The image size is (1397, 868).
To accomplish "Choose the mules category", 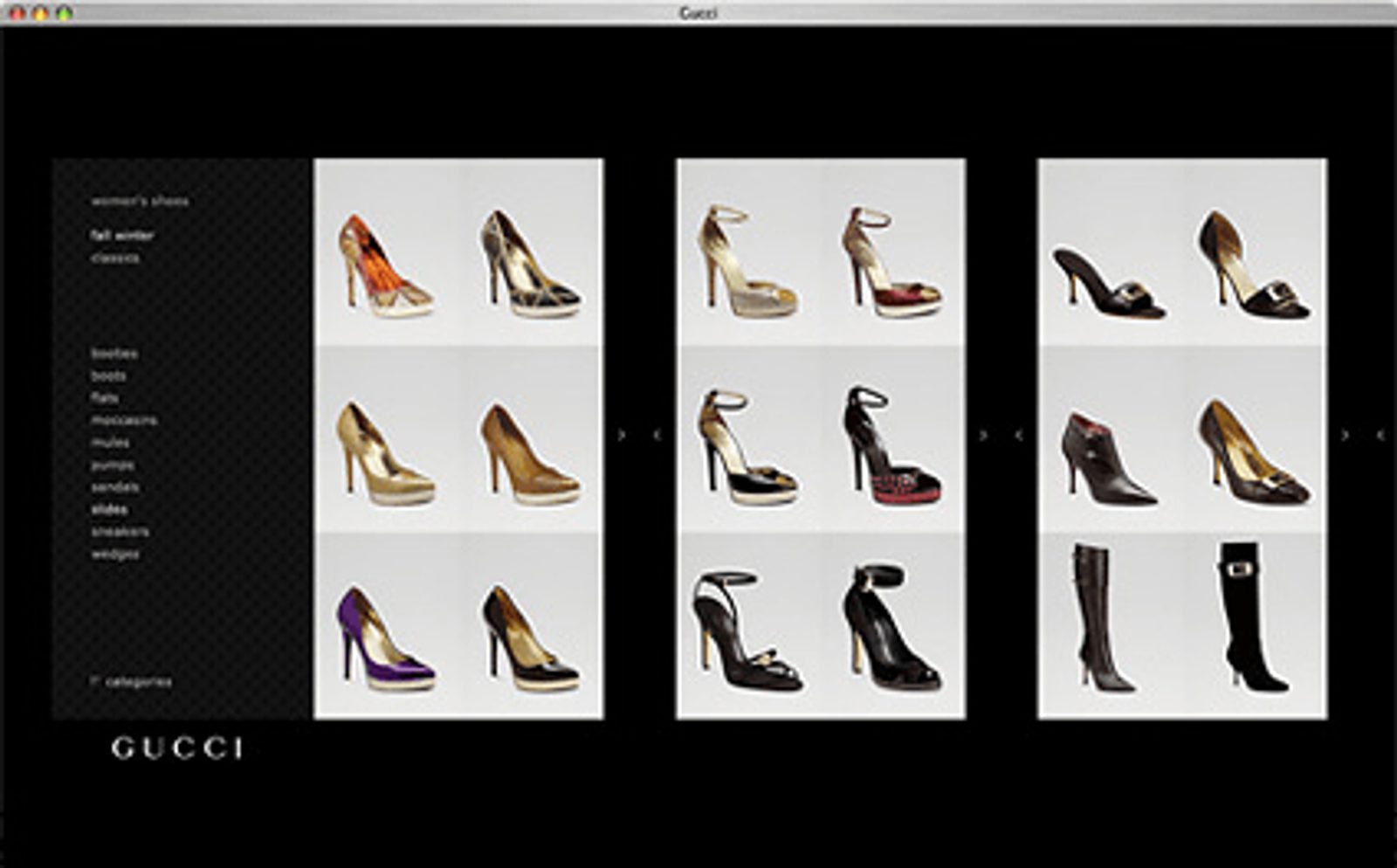I will 110,443.
